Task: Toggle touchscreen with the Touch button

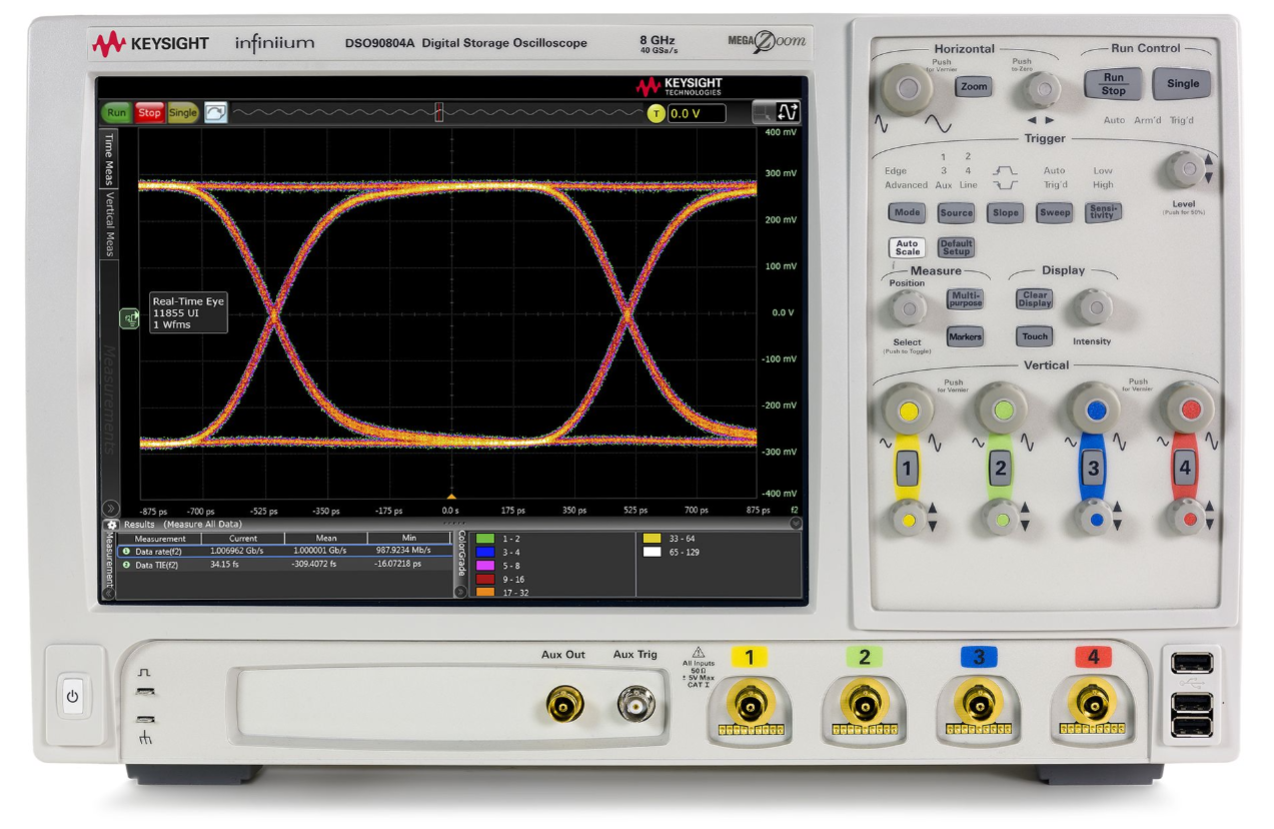Action: 1034,338
